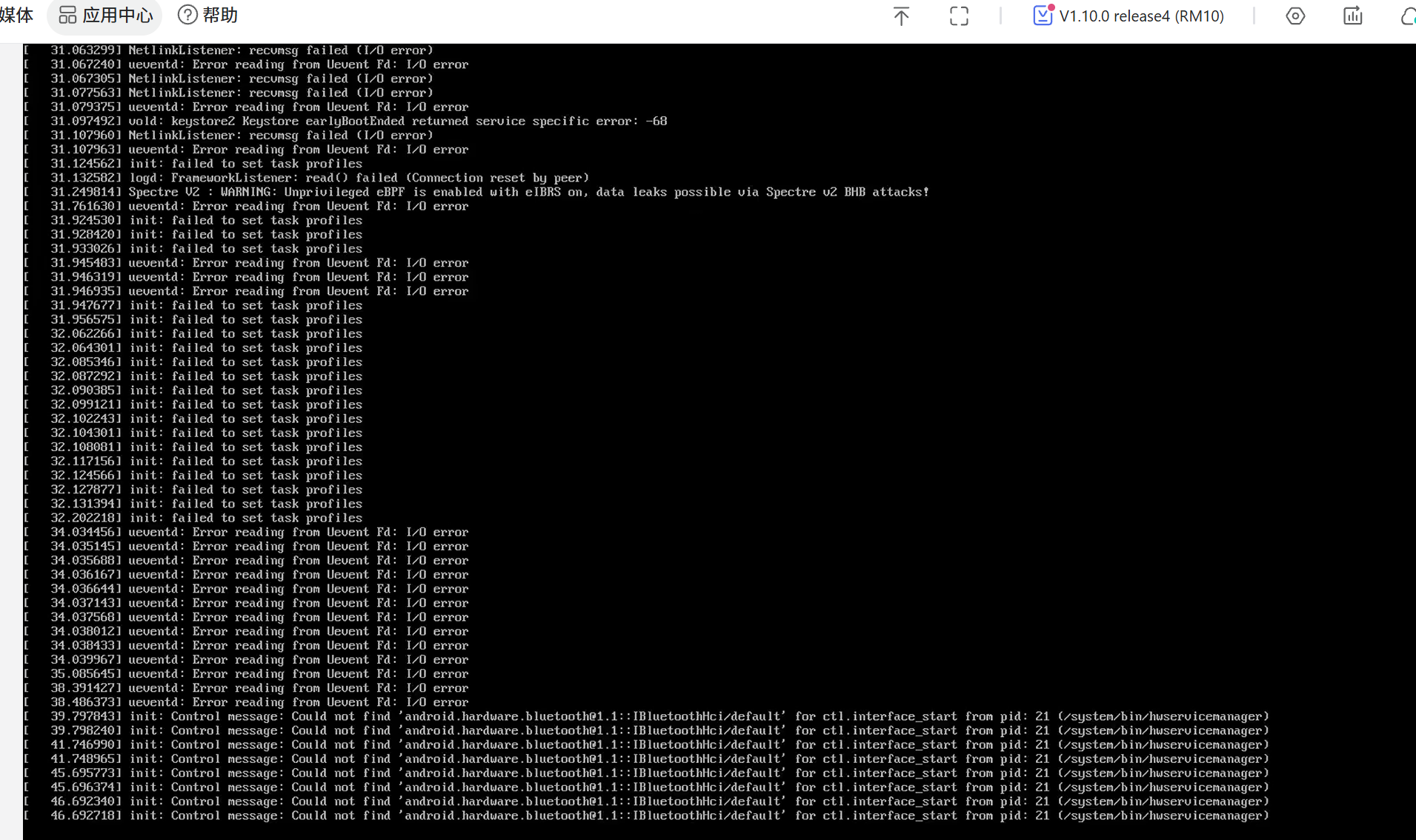Viewport: 1416px width, 840px height.
Task: Click the upload arrow icon
Action: click(901, 16)
